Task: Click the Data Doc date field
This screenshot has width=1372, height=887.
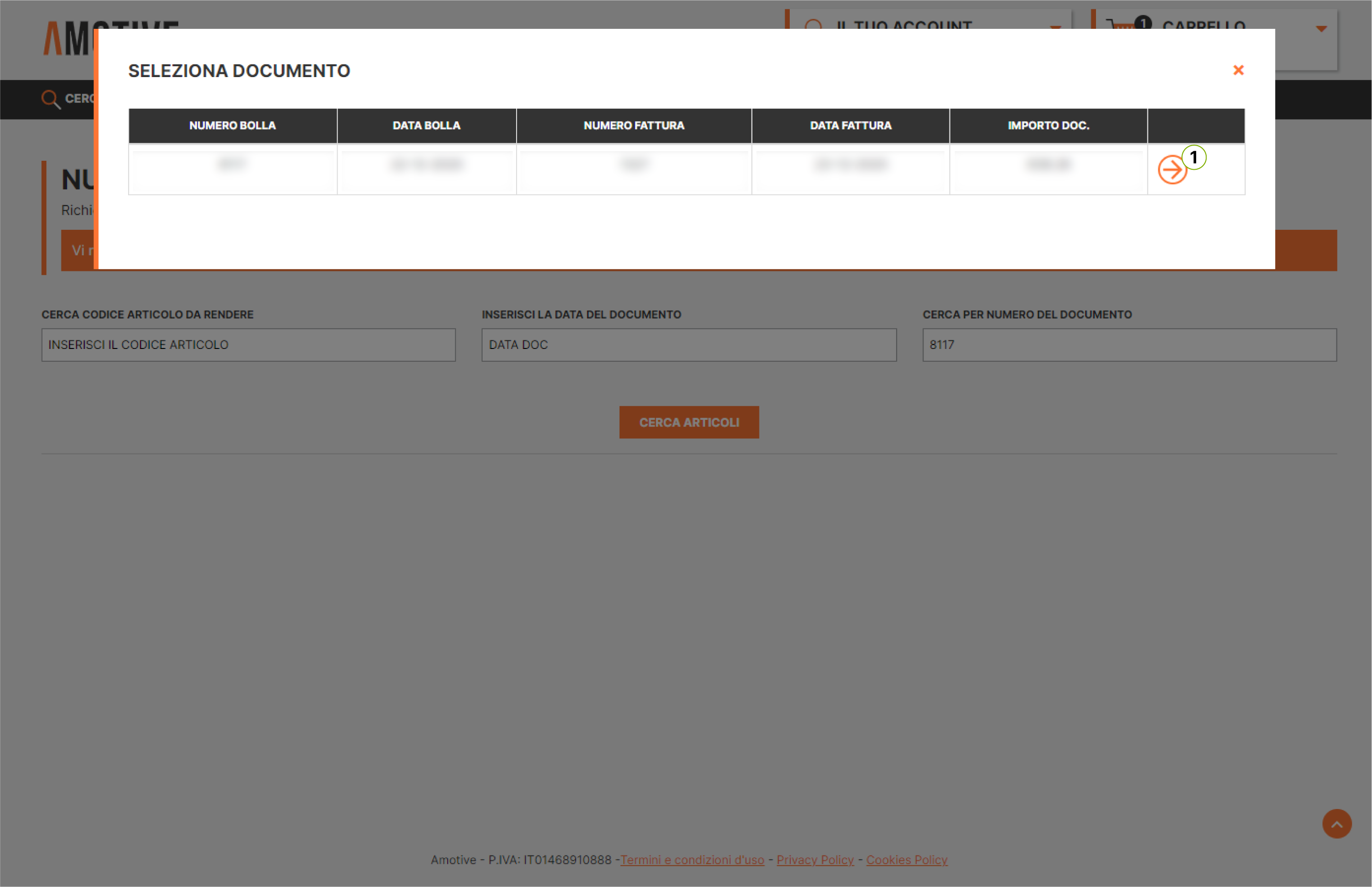Action: [x=689, y=345]
